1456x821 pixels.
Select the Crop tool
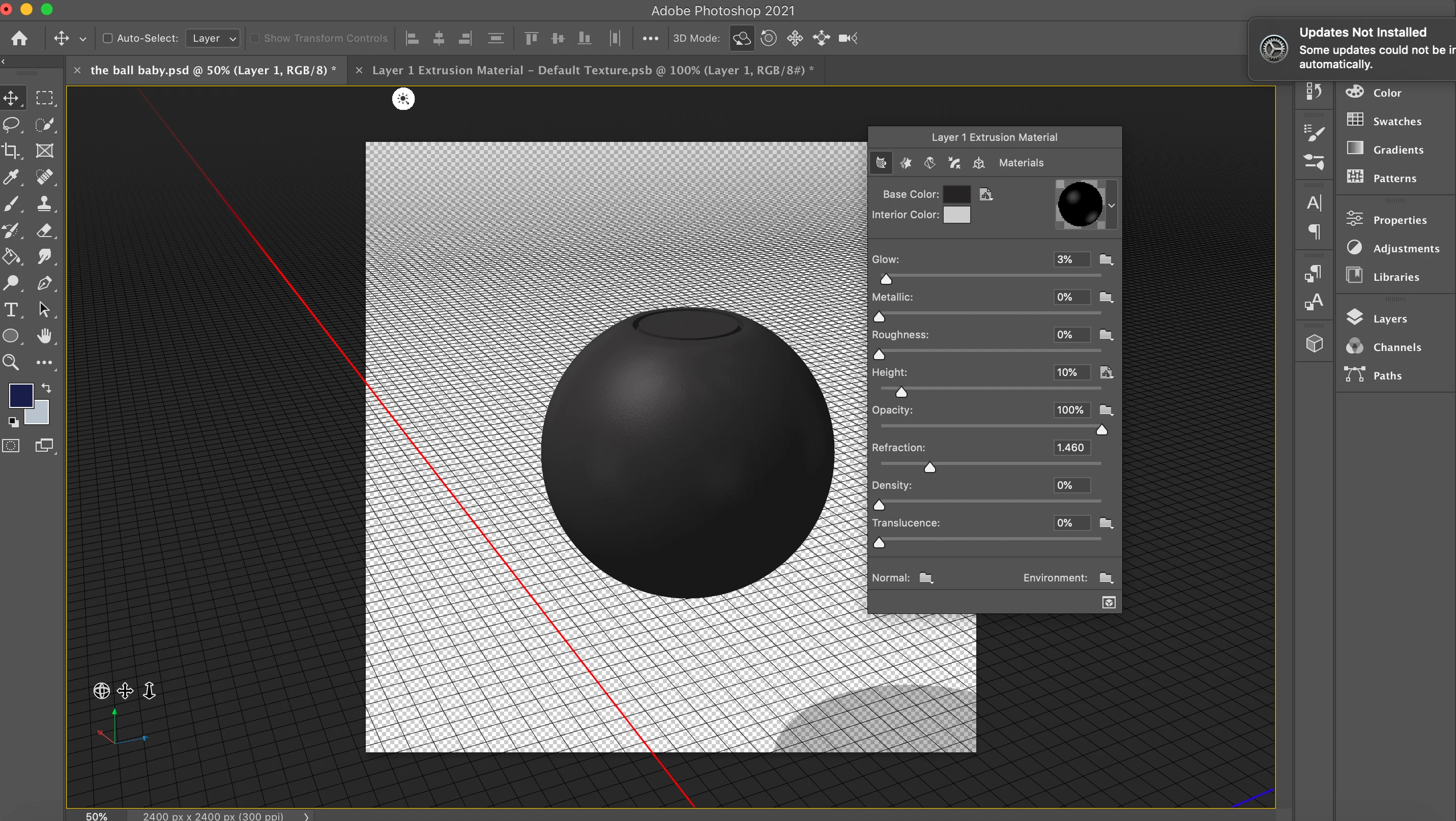tap(11, 151)
